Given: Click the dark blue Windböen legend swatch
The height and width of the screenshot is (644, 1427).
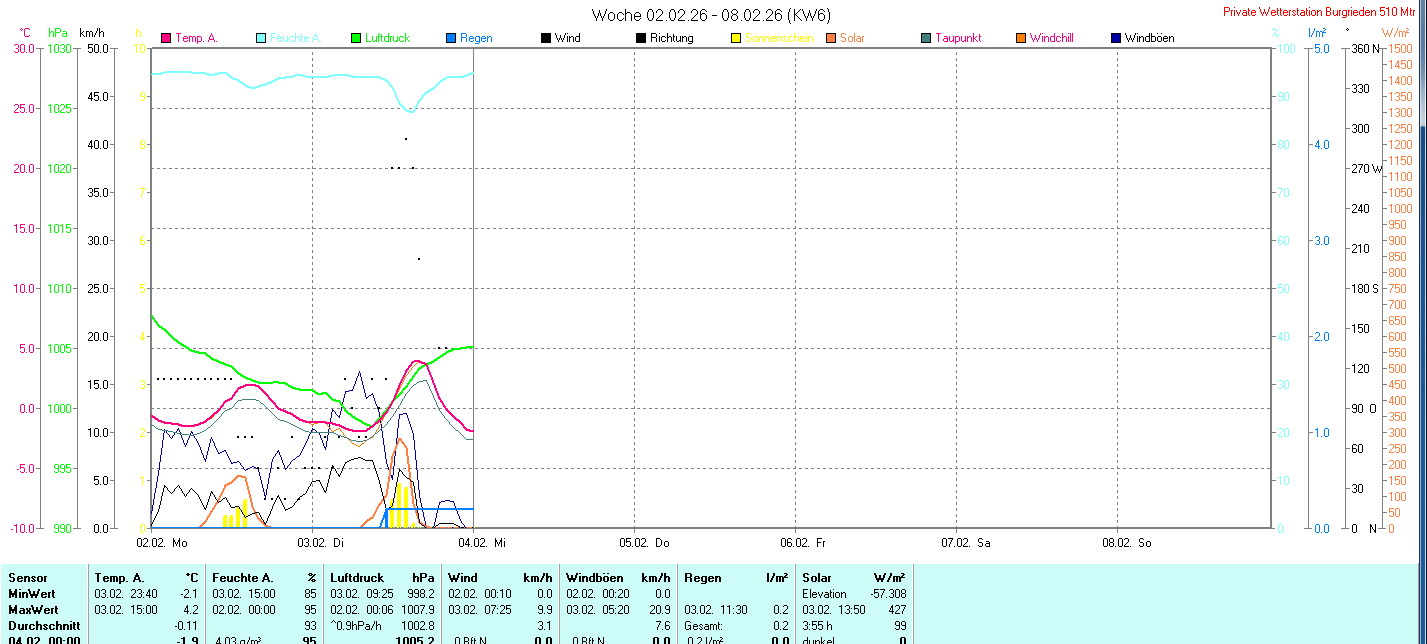Looking at the screenshot, I should (x=1116, y=38).
